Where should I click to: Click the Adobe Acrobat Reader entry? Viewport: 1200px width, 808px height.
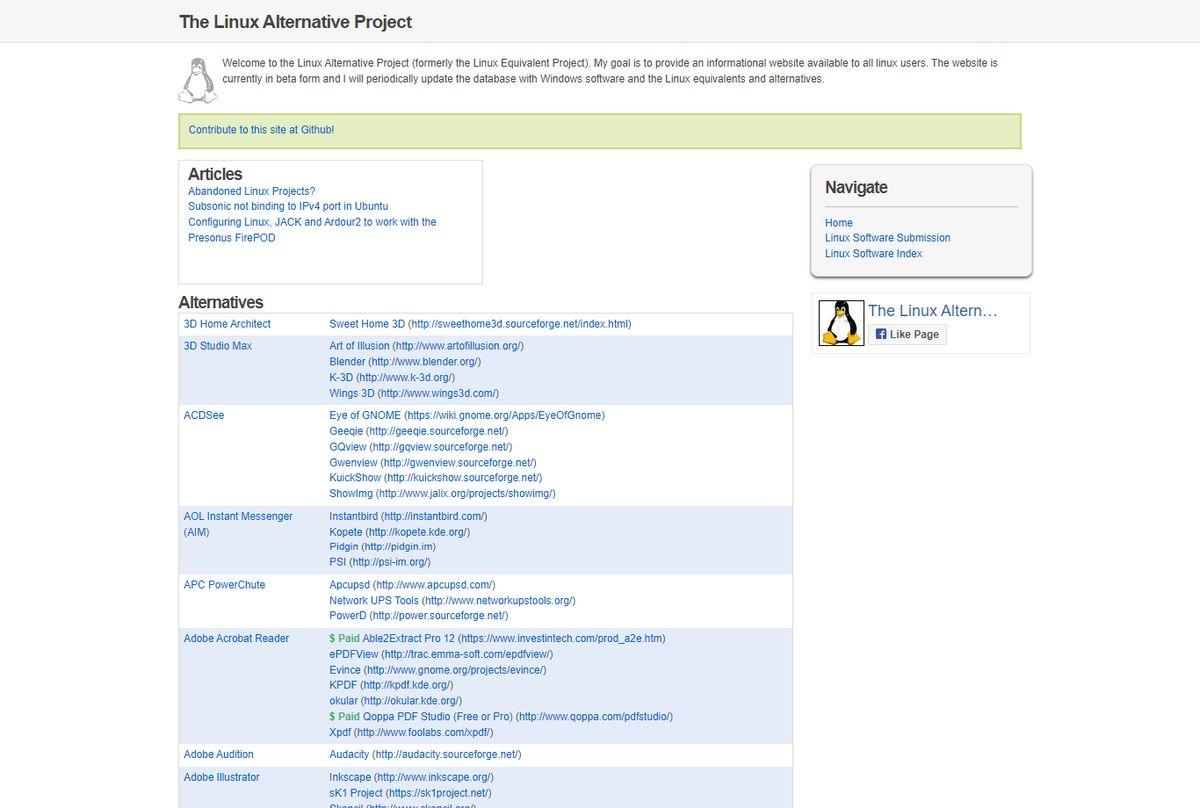coord(236,638)
